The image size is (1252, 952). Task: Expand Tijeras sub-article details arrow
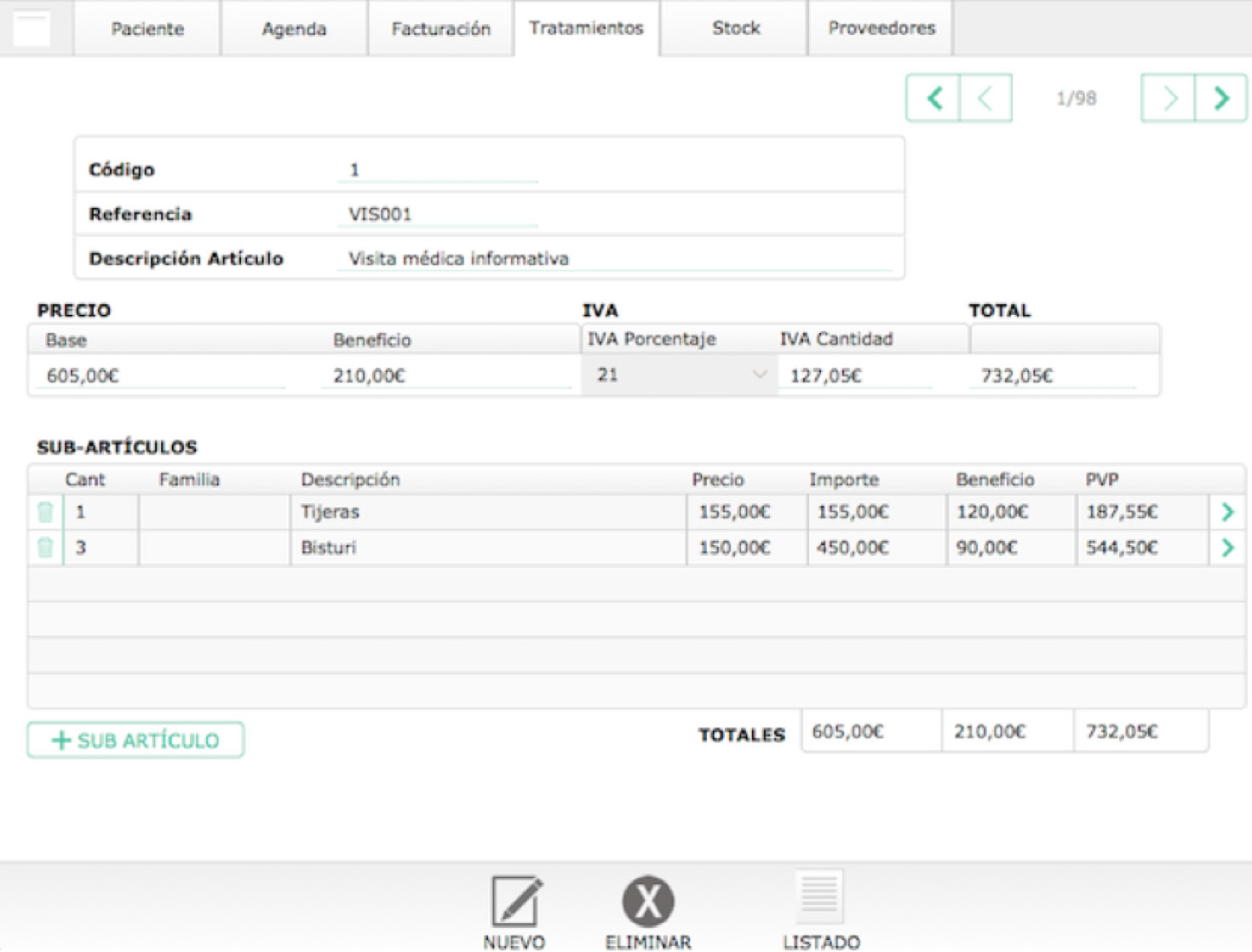pyautogui.click(x=1227, y=512)
